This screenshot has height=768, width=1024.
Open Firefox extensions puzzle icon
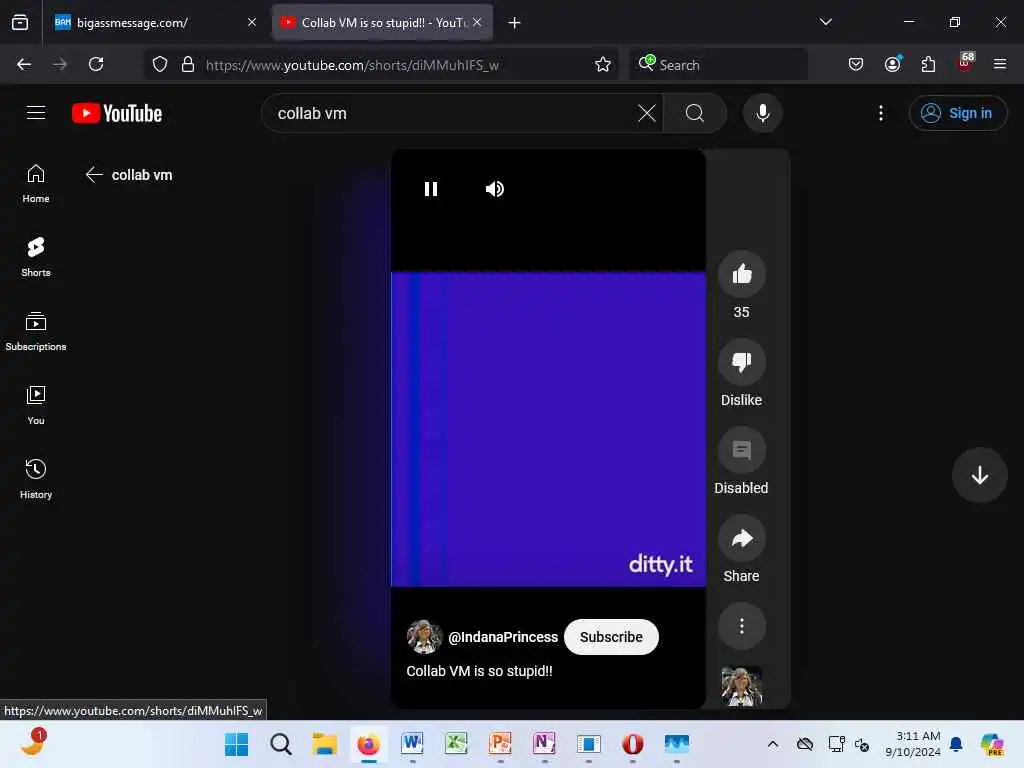coord(928,64)
